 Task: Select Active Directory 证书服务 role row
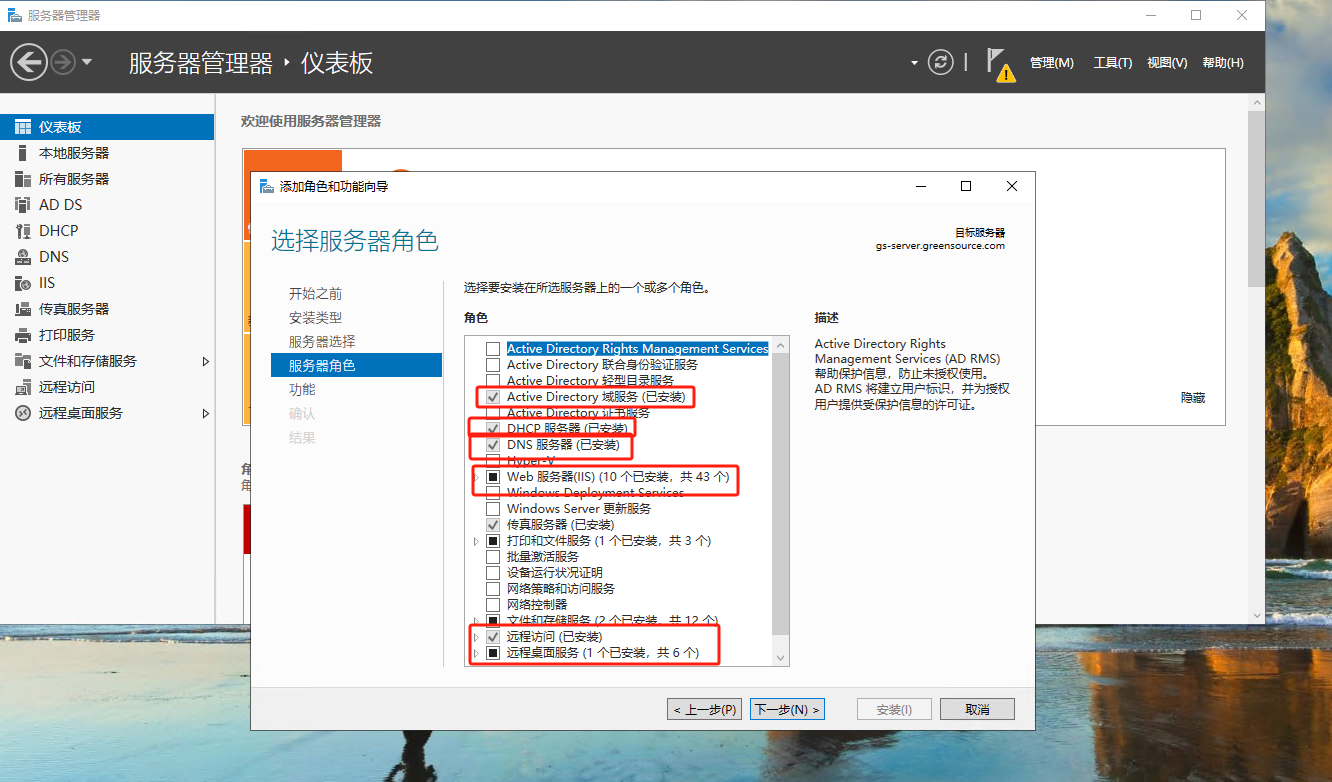pyautogui.click(x=578, y=413)
